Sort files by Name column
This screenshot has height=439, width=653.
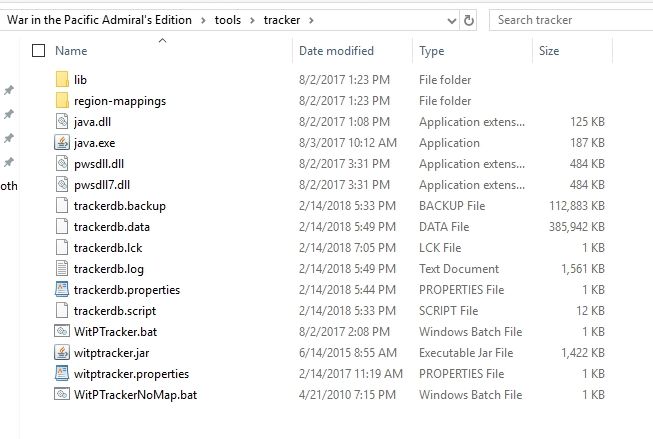[71, 51]
